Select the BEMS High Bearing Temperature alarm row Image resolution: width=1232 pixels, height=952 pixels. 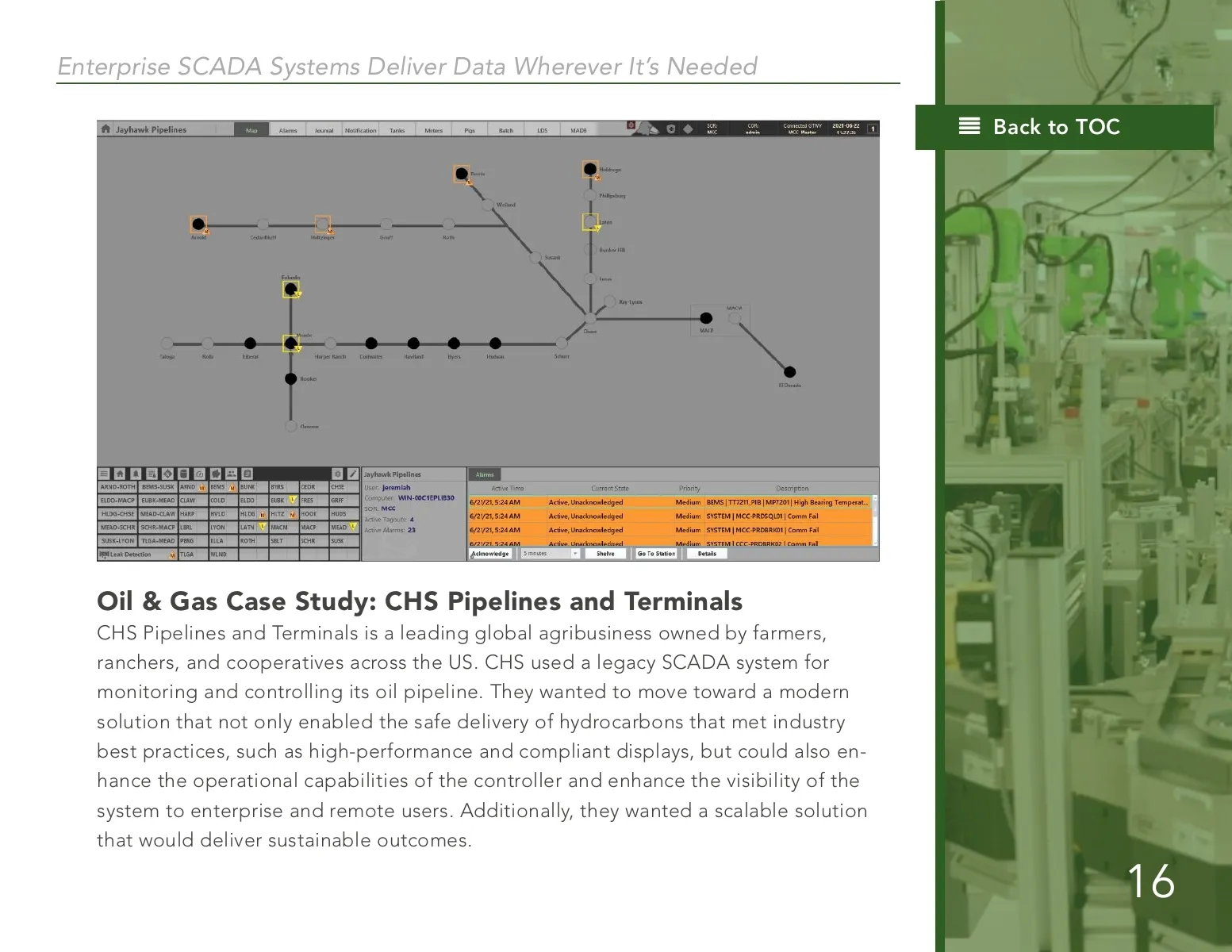[670, 502]
